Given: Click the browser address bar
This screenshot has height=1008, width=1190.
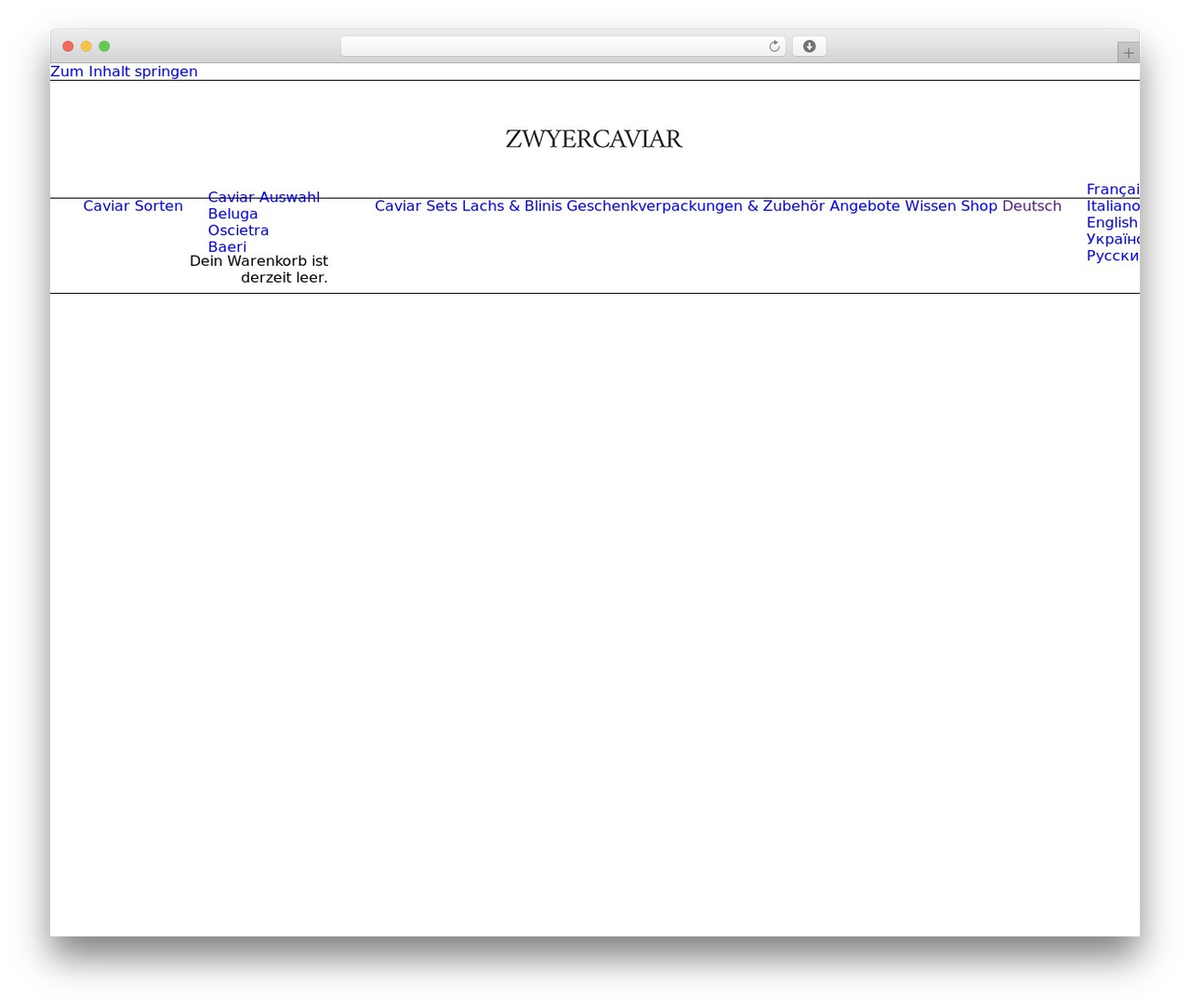Looking at the screenshot, I should (562, 46).
